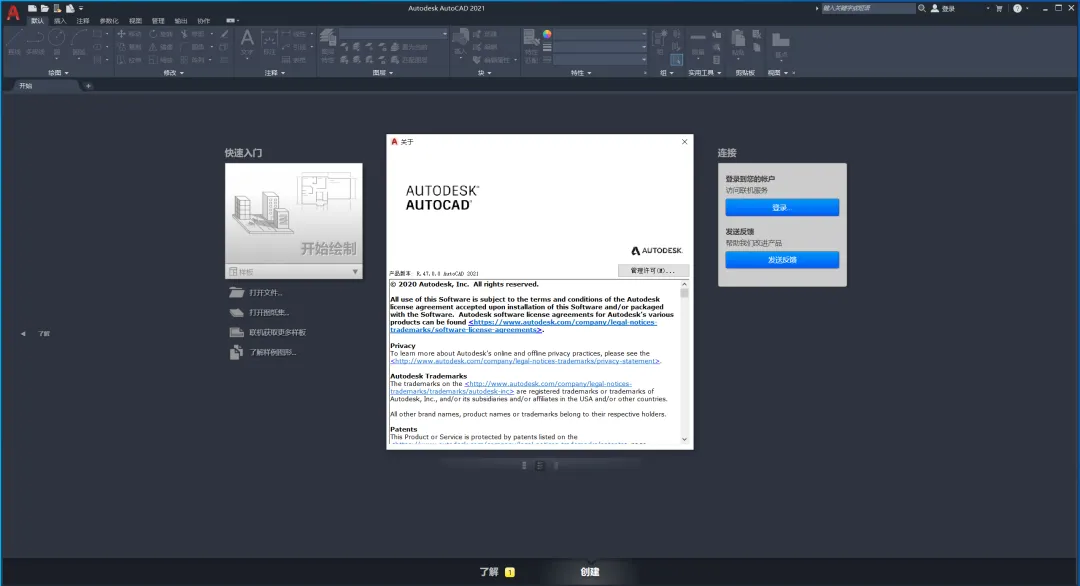Expand the 修改 (Modify) panel dropdown
The height and width of the screenshot is (586, 1080).
pyautogui.click(x=174, y=73)
